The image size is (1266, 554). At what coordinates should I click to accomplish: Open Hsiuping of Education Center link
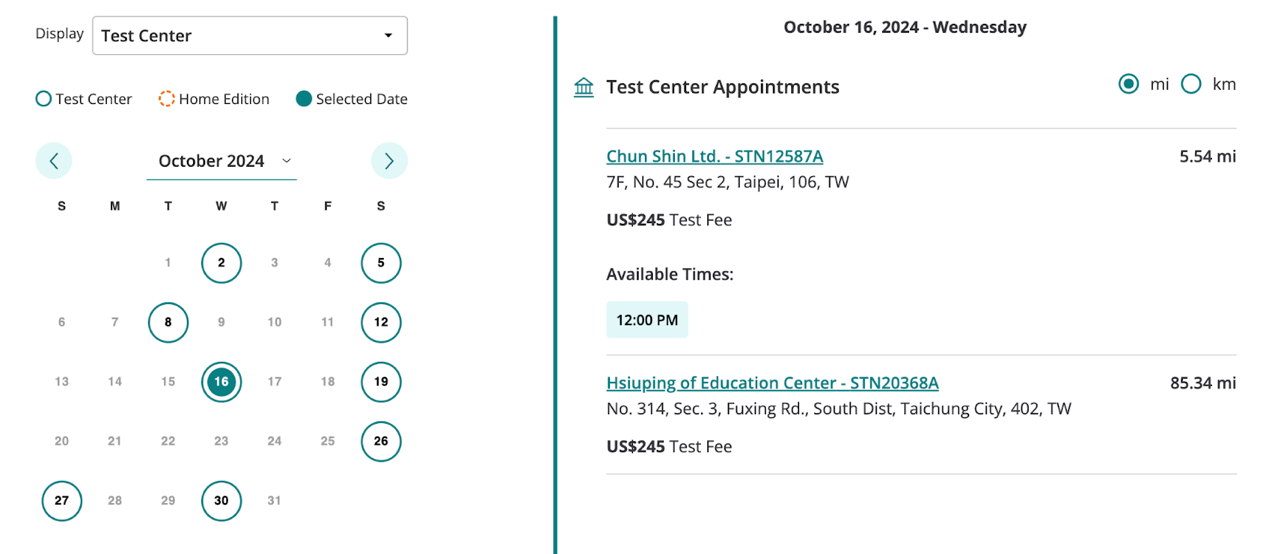click(772, 383)
